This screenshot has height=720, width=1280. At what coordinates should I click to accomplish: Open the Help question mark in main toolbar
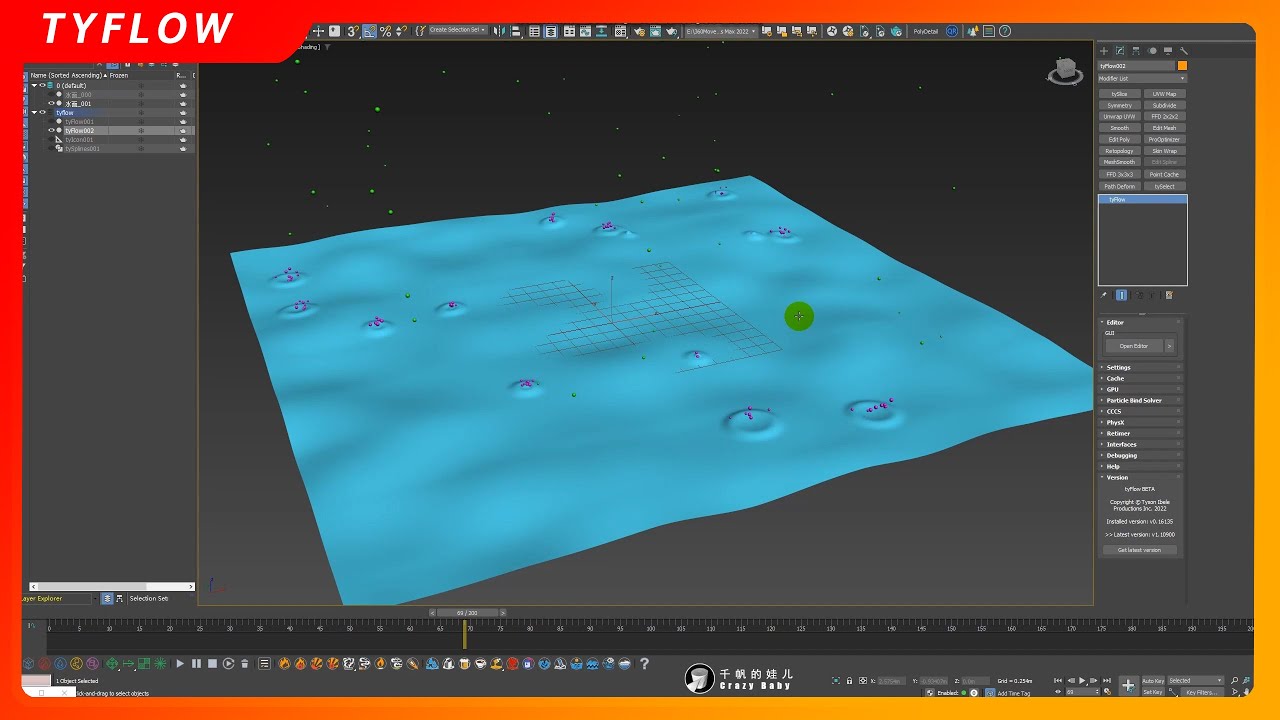(1005, 31)
